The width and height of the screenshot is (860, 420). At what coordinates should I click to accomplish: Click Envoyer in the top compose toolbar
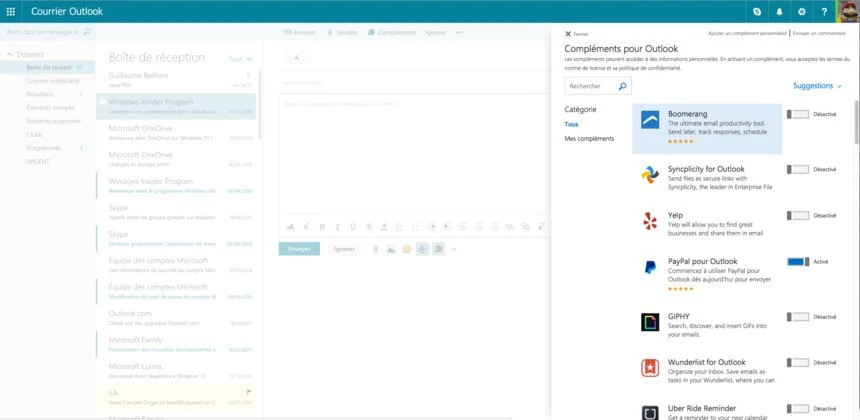point(300,32)
